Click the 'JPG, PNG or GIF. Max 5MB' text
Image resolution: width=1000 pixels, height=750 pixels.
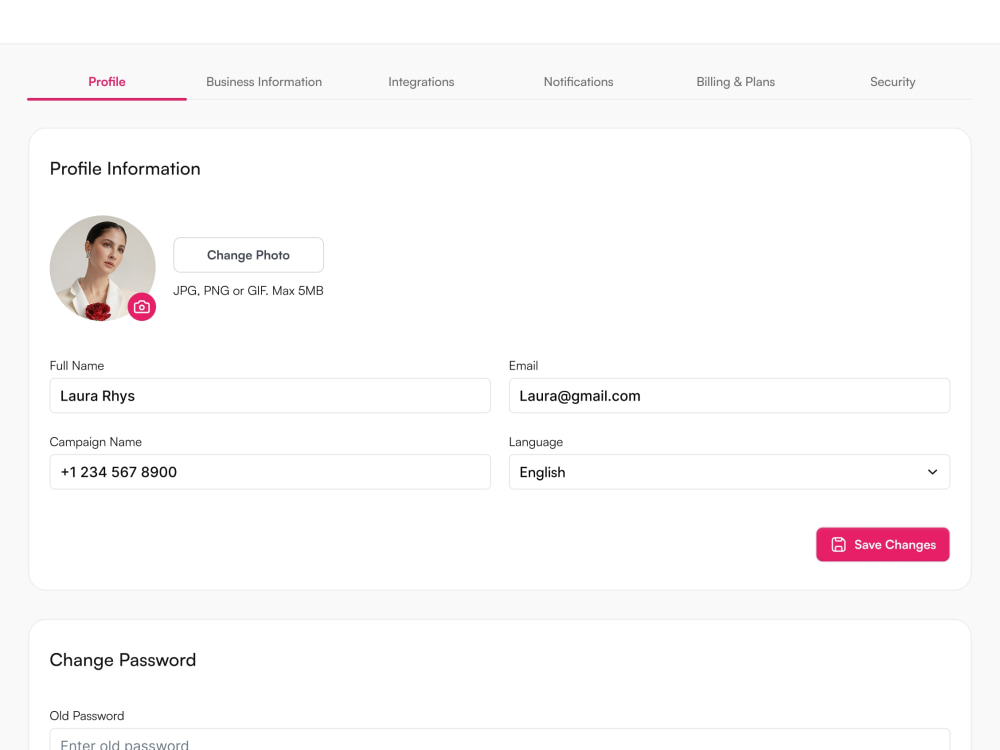[x=248, y=291]
